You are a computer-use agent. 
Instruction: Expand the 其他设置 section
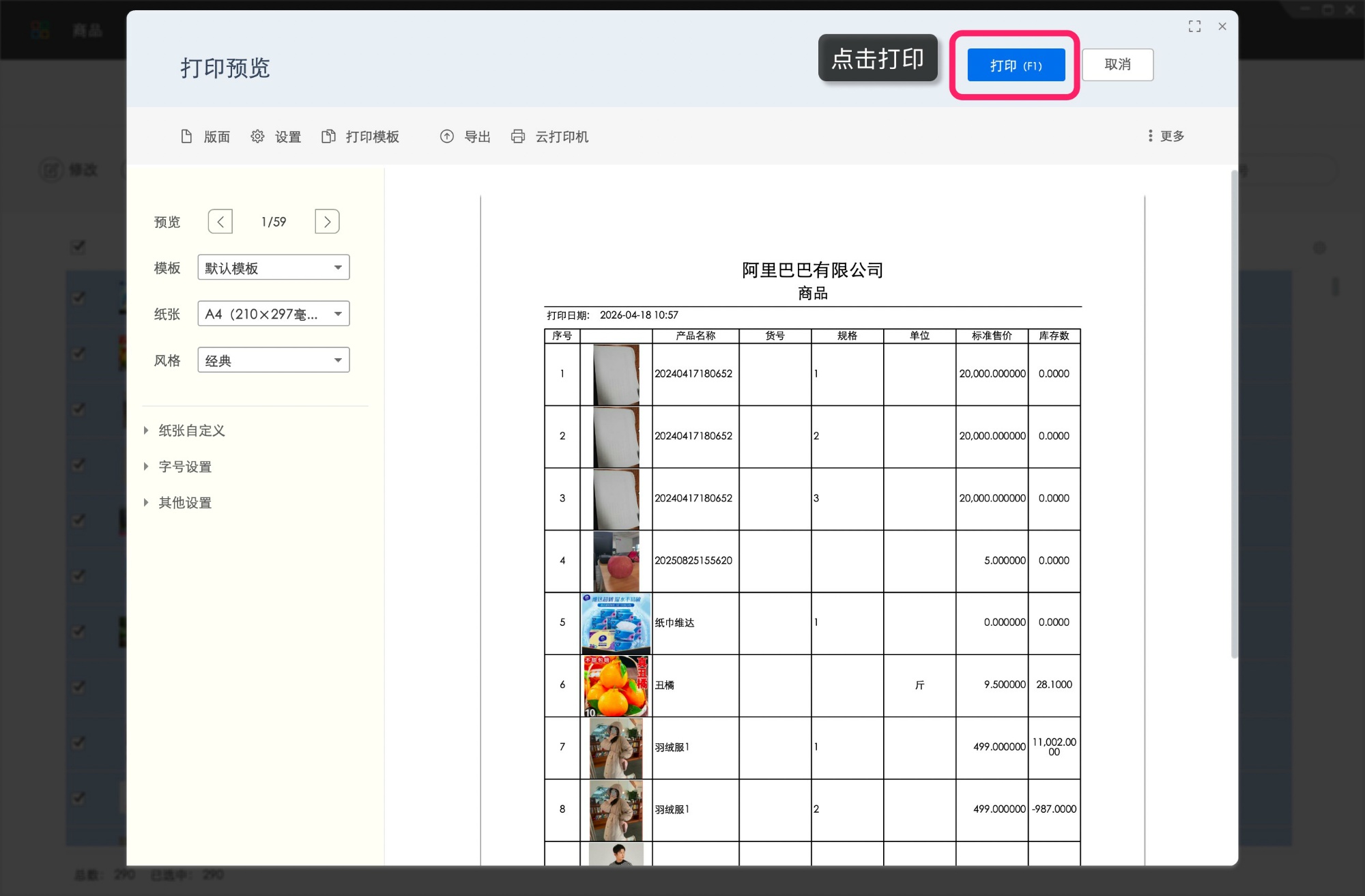click(x=178, y=503)
